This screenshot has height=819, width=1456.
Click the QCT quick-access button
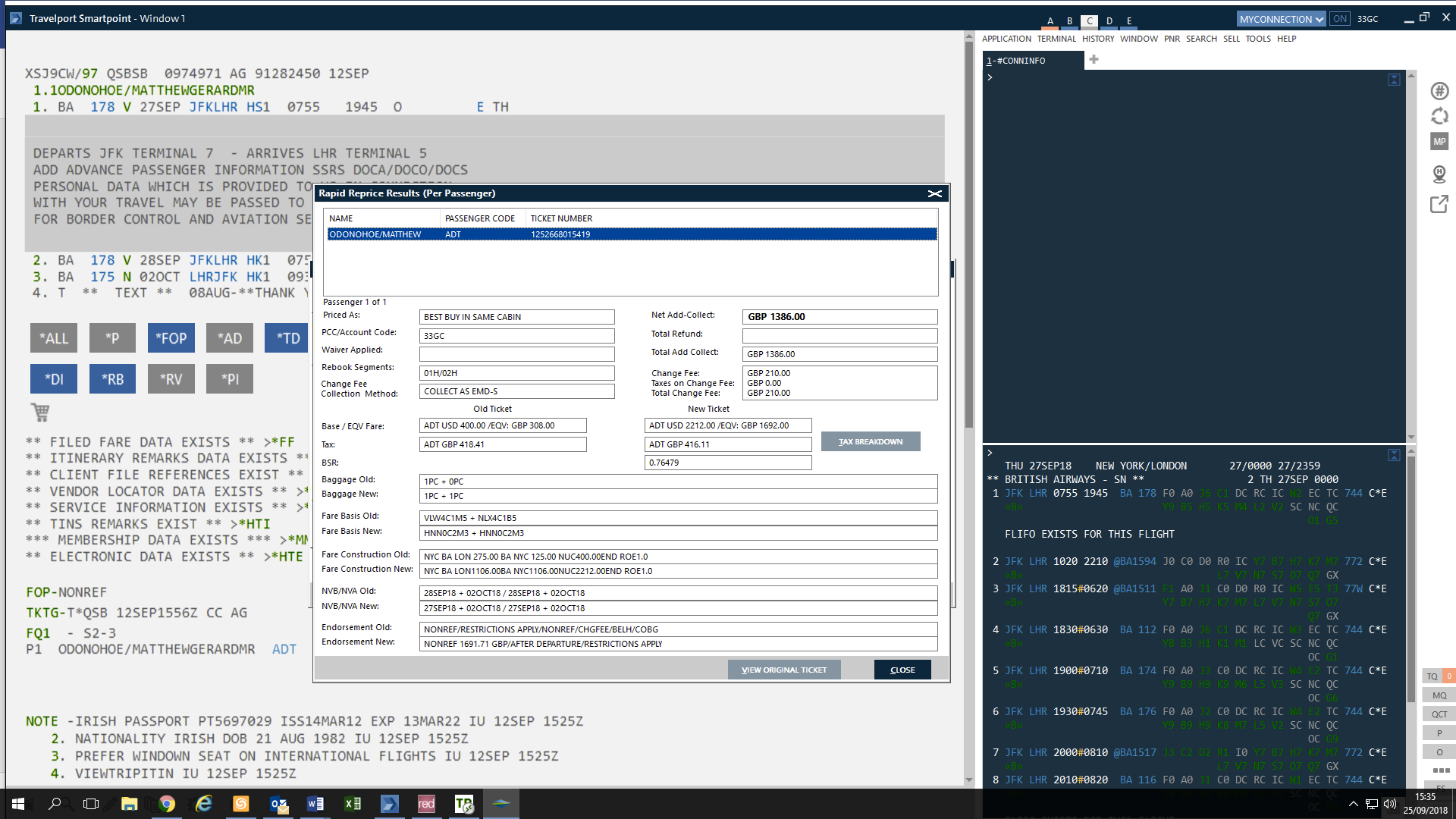click(1439, 714)
